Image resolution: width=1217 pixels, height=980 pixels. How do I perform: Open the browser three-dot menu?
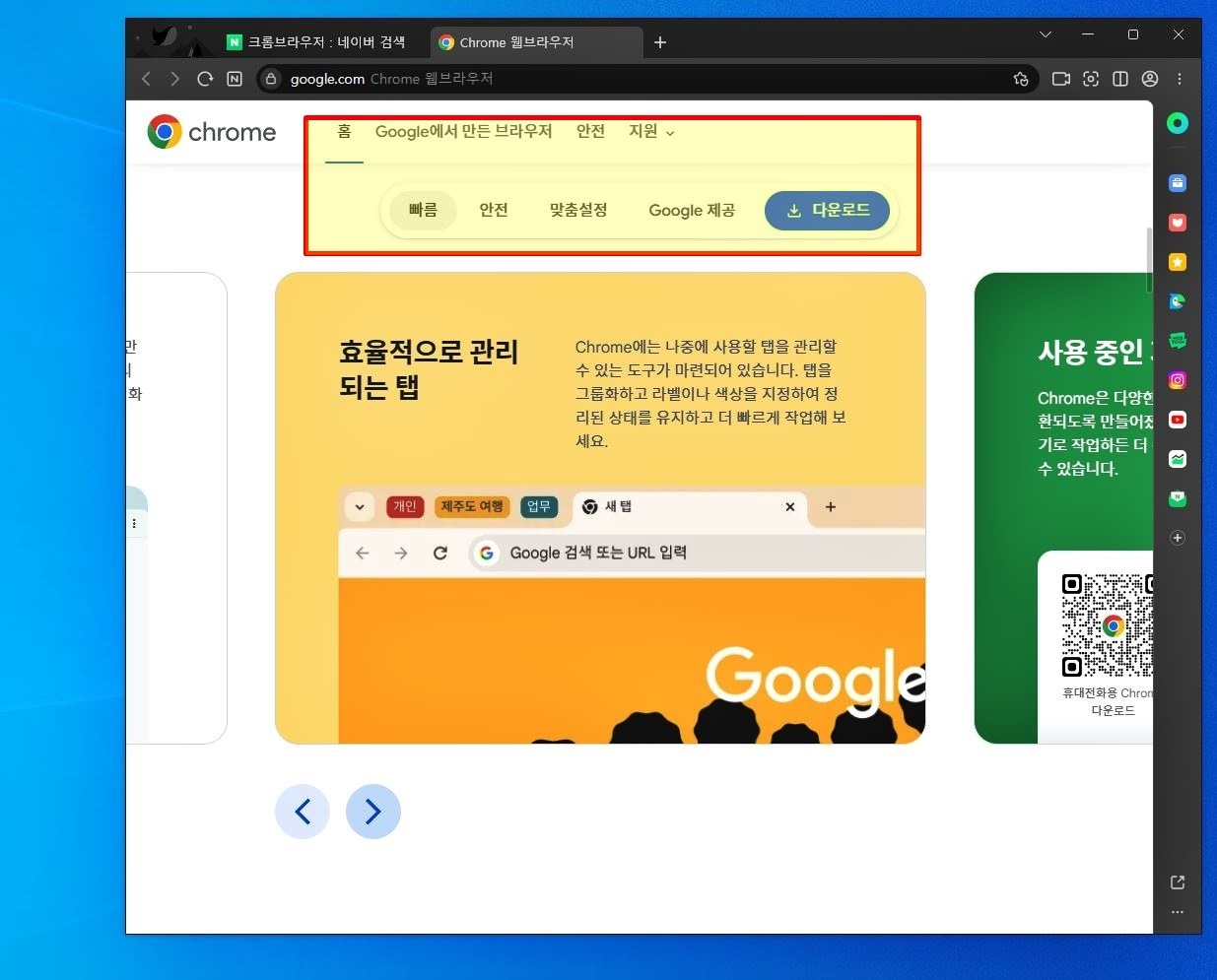pyautogui.click(x=1180, y=79)
